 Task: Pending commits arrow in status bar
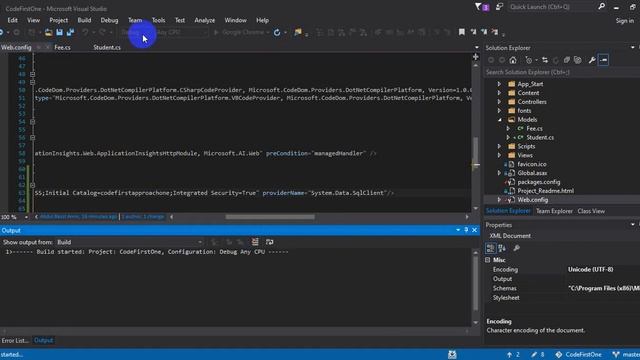pyautogui.click(x=509, y=355)
